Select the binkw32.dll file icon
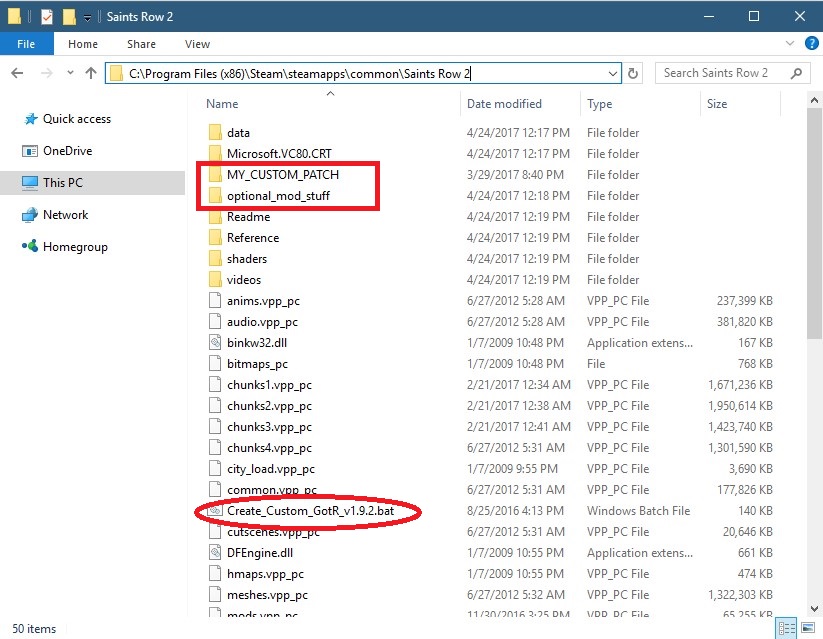Viewport: 823px width, 639px height. [x=215, y=342]
